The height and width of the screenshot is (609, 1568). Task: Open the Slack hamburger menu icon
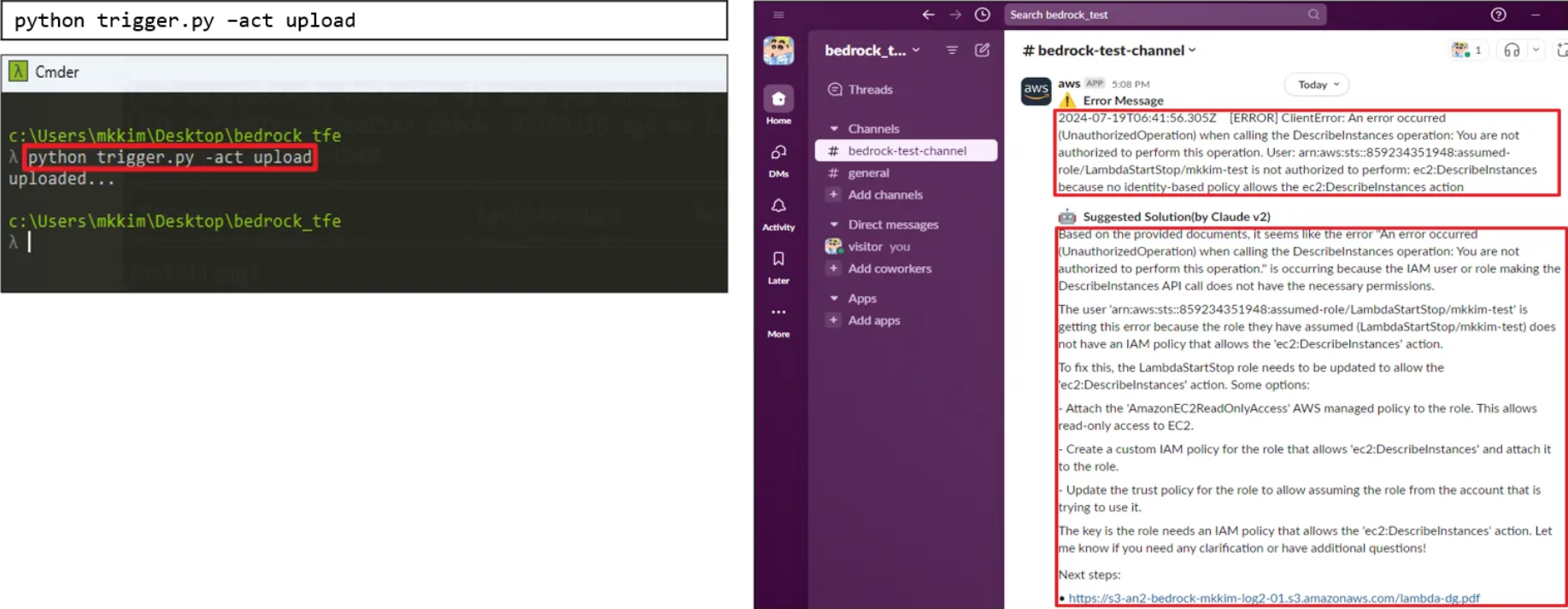[x=778, y=15]
